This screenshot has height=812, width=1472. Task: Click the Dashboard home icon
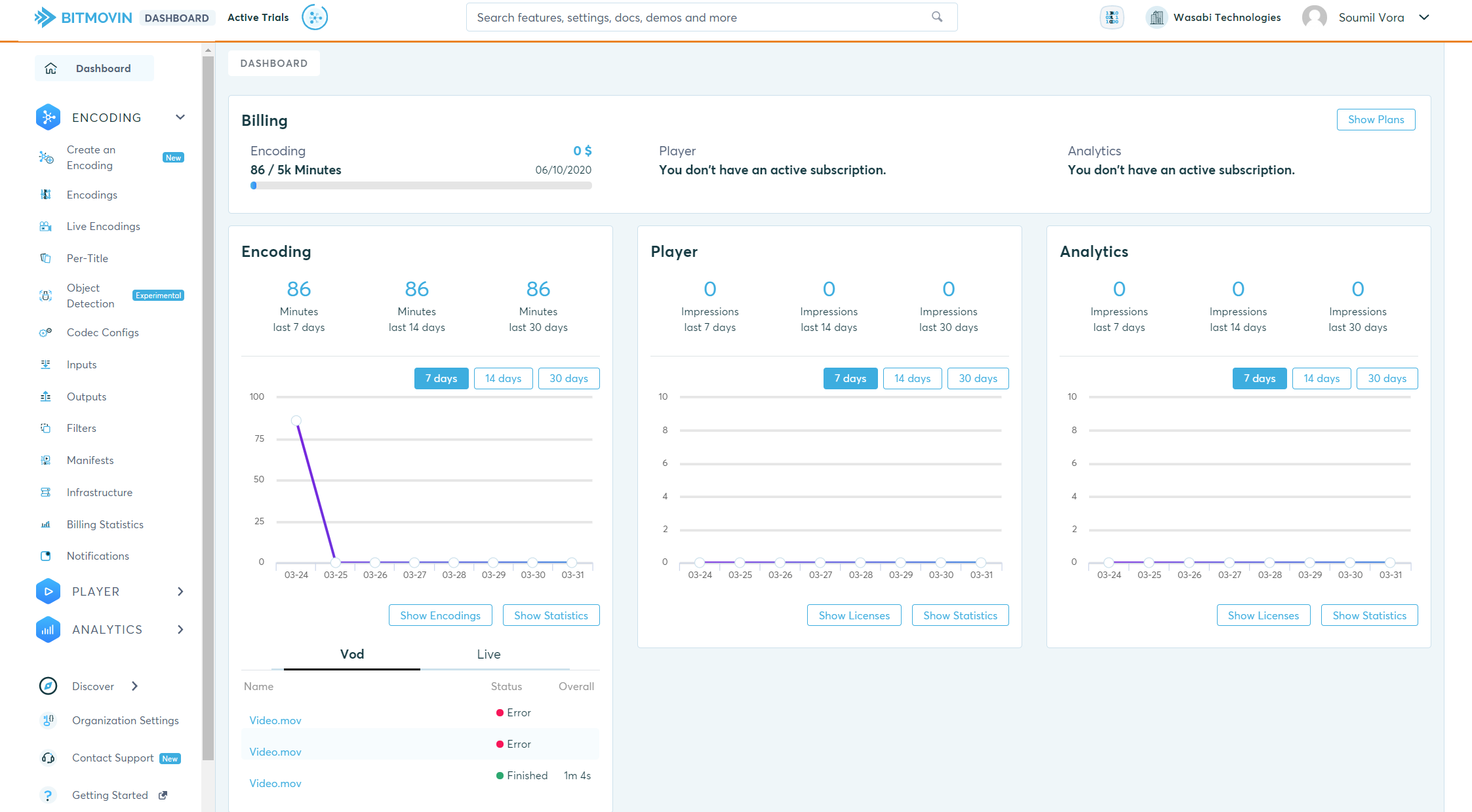[50, 68]
